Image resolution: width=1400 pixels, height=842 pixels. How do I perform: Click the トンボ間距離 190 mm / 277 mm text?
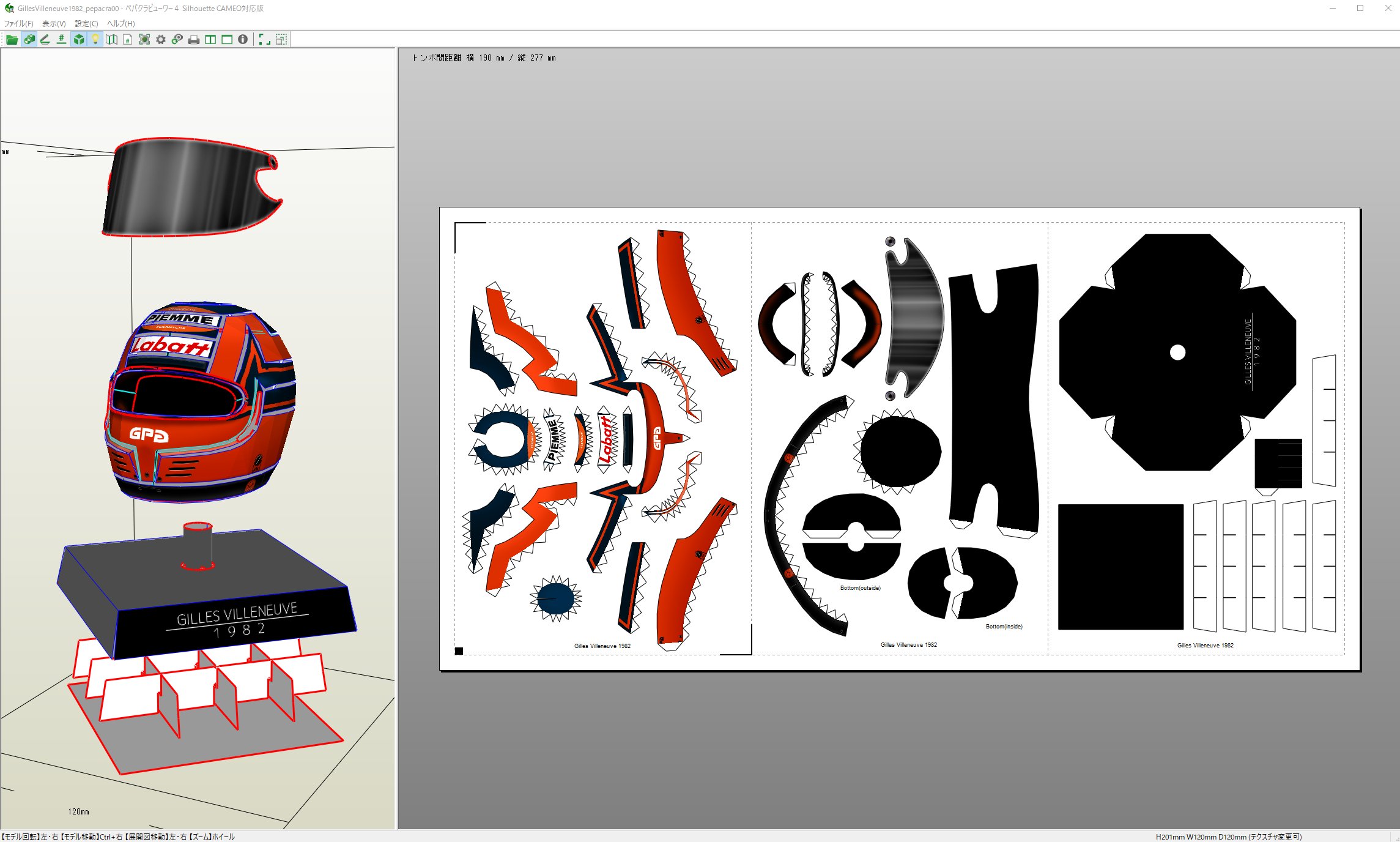484,58
